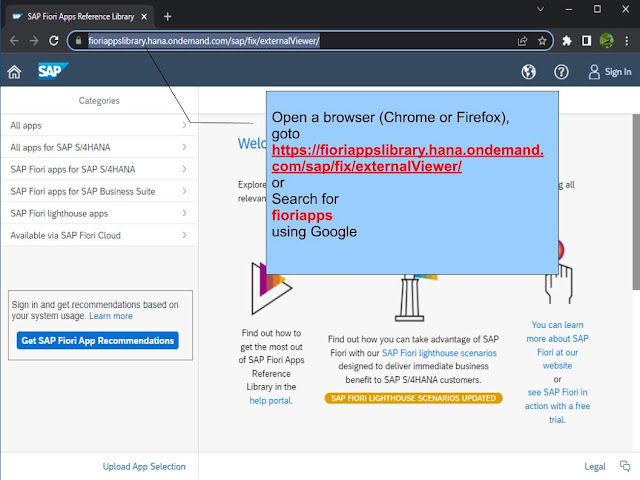Open the Chrome profile avatar
Screen dimensions: 640x480
(x=607, y=41)
